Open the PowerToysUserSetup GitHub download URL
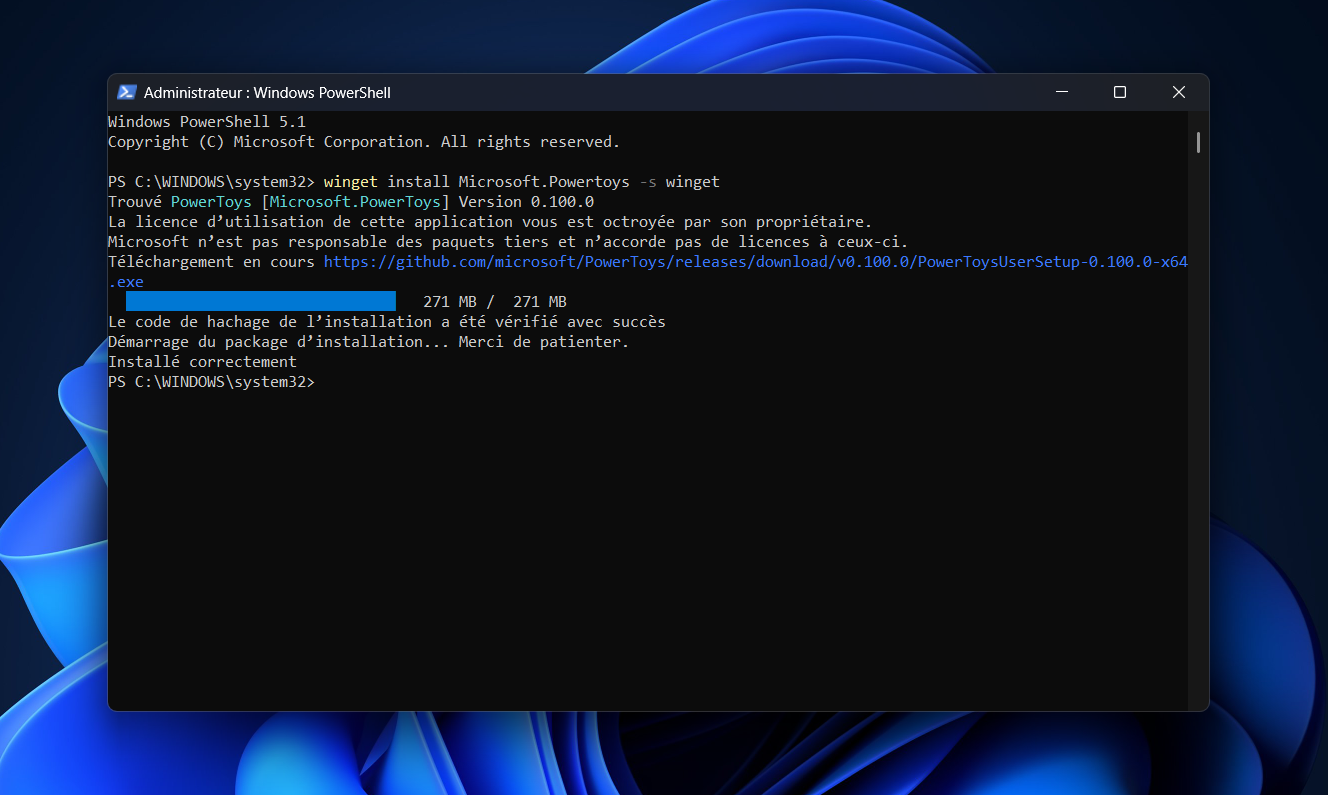This screenshot has width=1328, height=795. coord(648,271)
